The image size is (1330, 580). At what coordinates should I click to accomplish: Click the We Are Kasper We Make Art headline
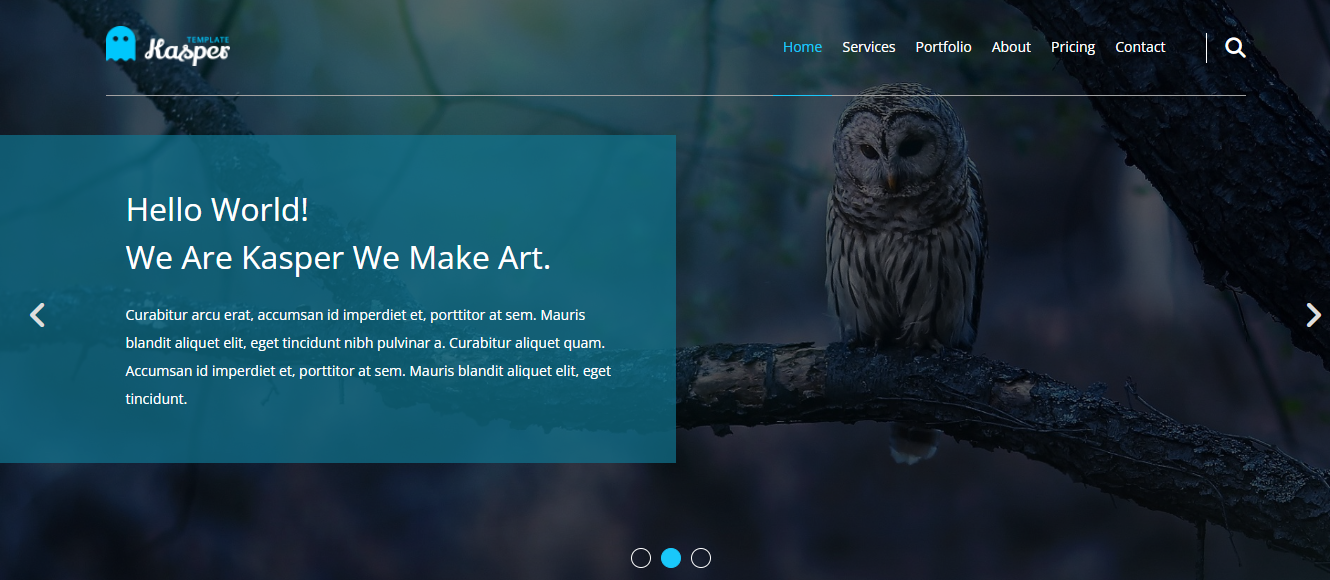[x=338, y=258]
